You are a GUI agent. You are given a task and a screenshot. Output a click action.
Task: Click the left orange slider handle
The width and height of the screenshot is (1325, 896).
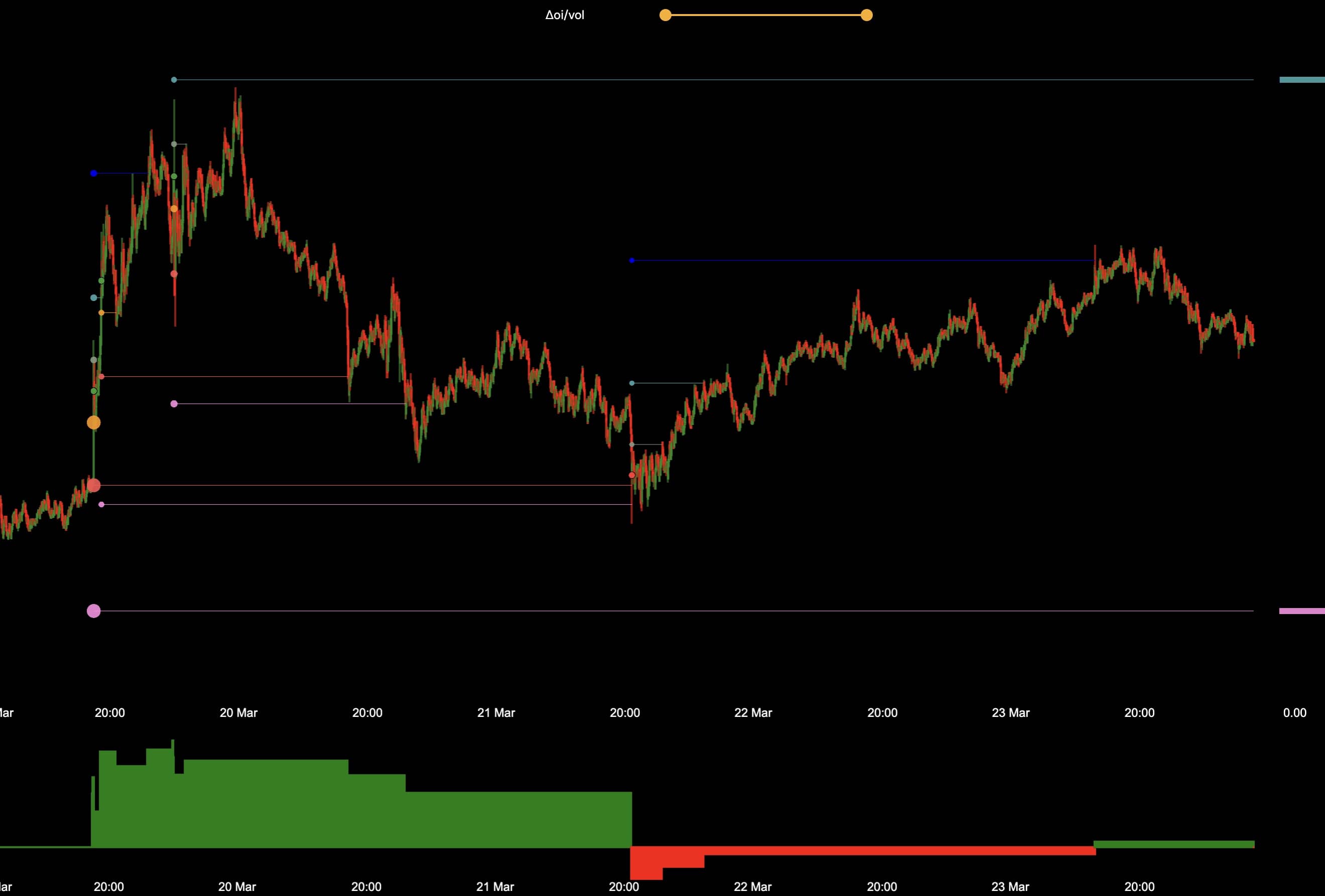click(666, 16)
